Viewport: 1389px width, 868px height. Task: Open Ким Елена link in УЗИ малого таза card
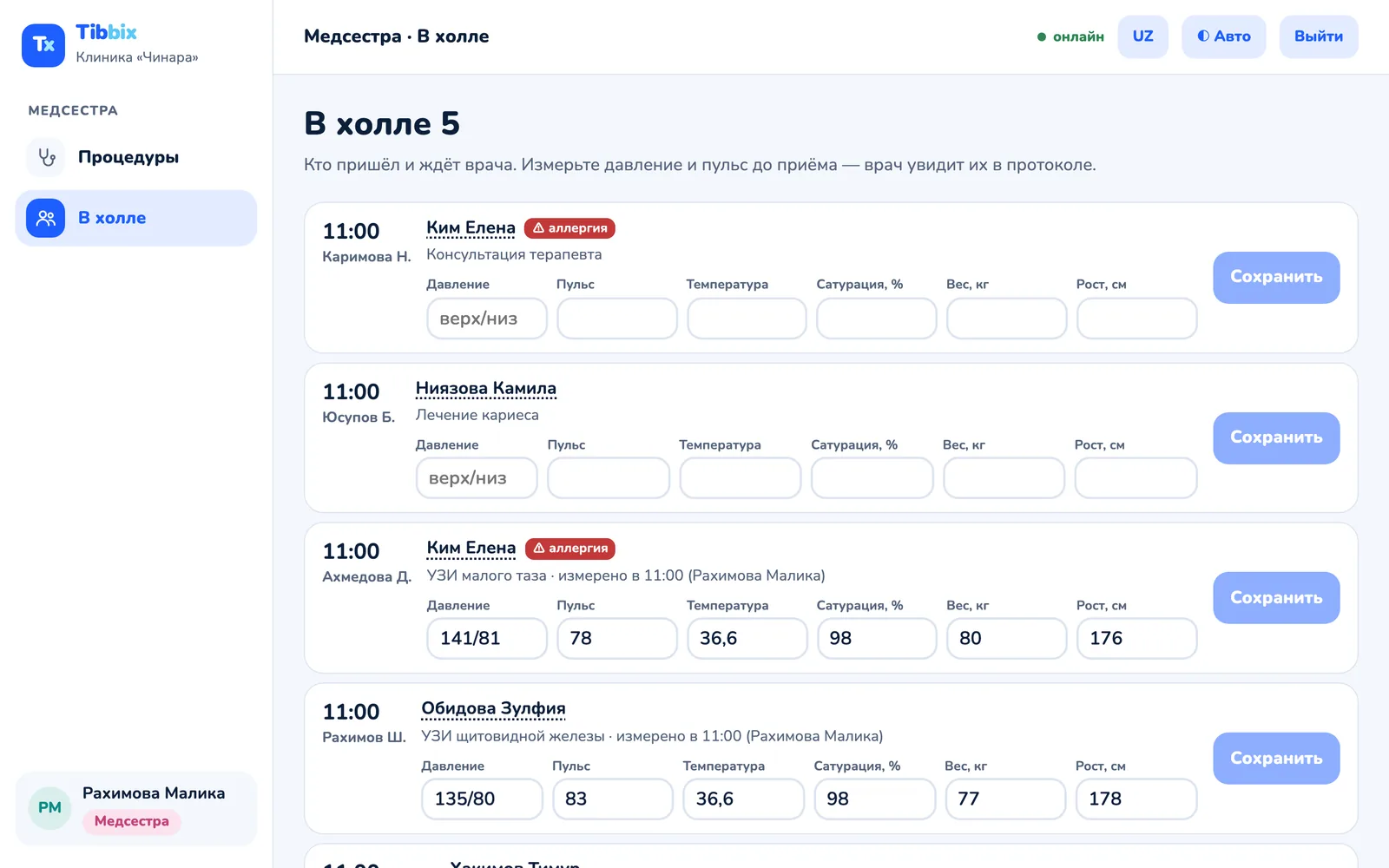(x=471, y=549)
